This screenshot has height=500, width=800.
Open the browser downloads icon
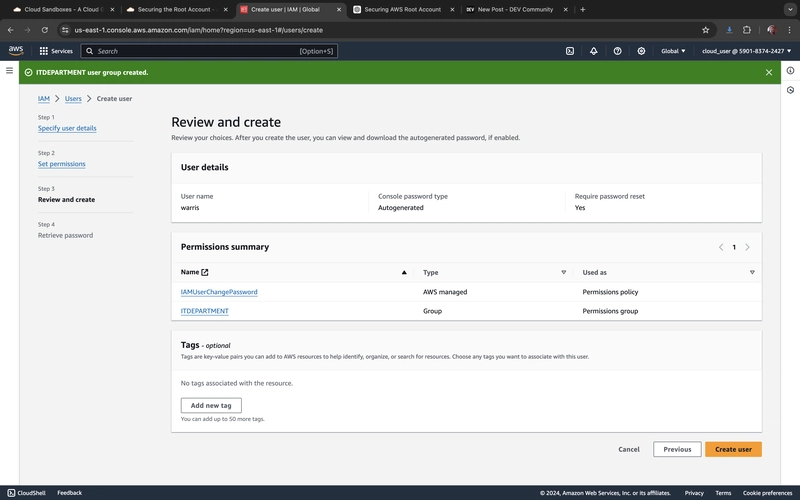729,30
